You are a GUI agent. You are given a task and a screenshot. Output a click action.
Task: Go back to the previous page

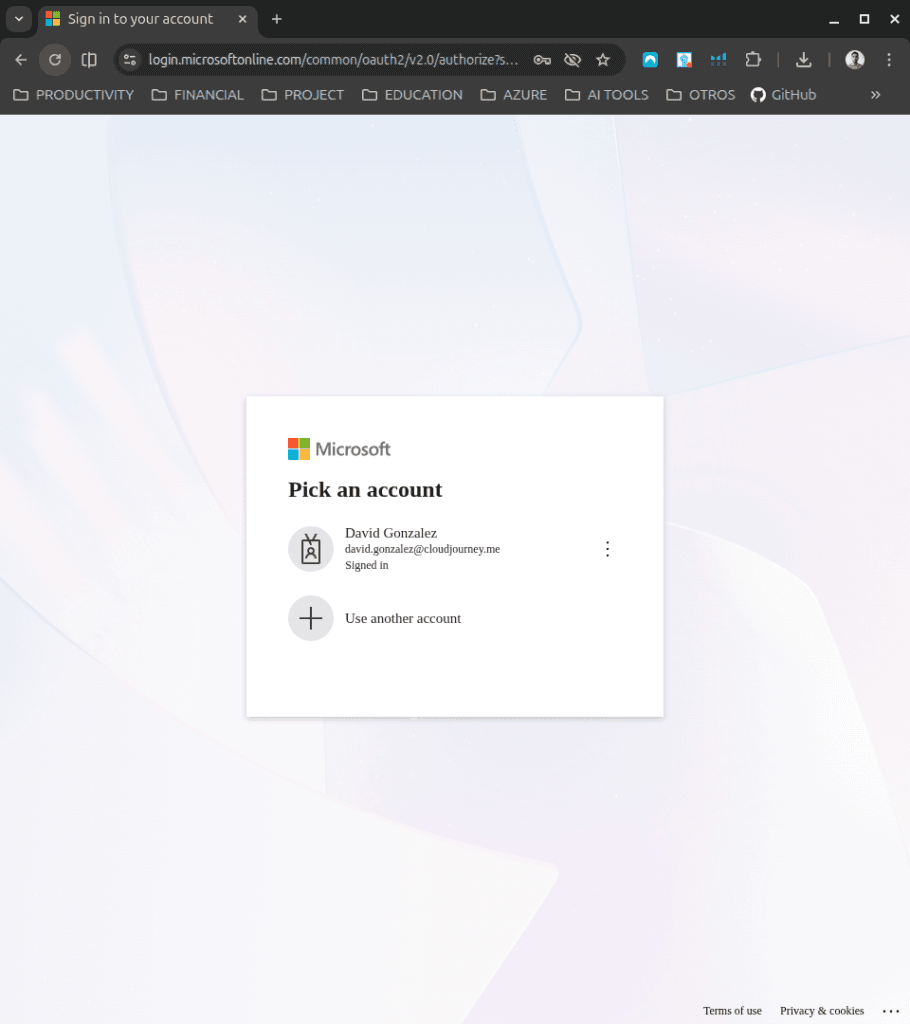(x=21, y=60)
